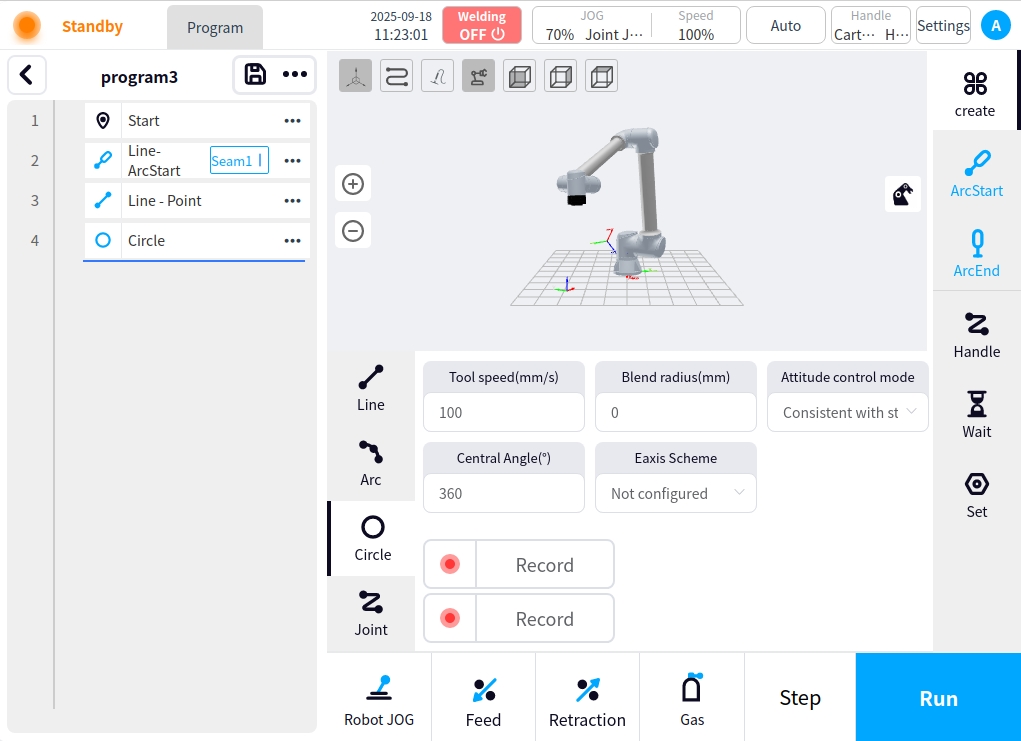Open the Attitude control mode dropdown

[x=847, y=412]
